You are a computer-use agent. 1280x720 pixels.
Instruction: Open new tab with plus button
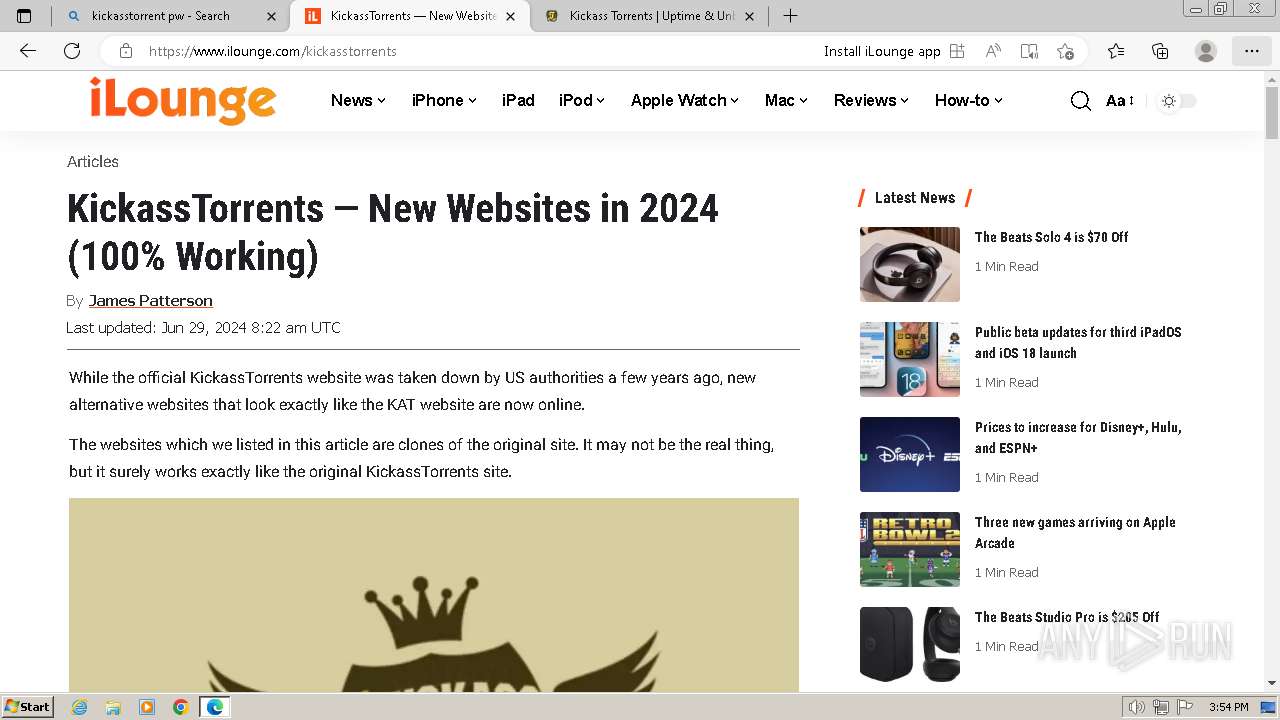coord(790,16)
